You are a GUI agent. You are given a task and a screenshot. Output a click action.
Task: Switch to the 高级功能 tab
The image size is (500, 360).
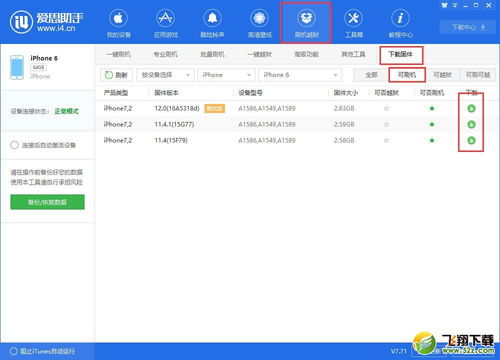click(306, 54)
